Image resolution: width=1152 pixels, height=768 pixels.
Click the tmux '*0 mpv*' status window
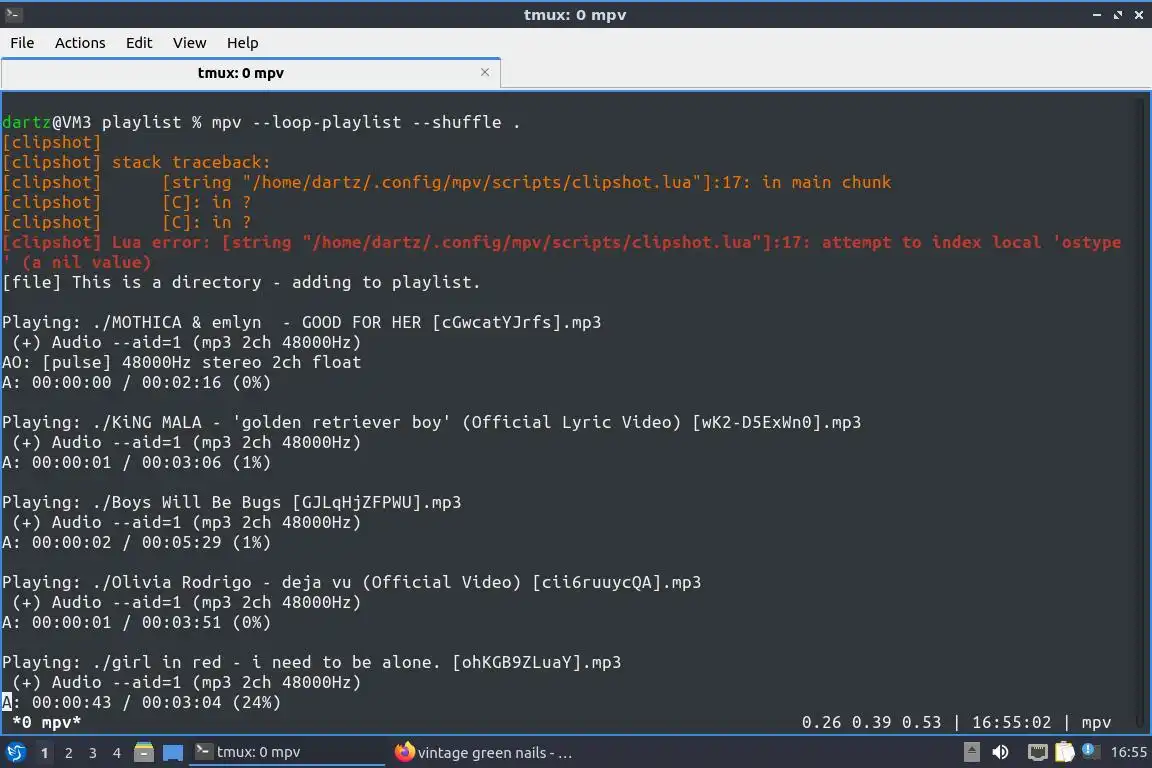[x=46, y=722]
